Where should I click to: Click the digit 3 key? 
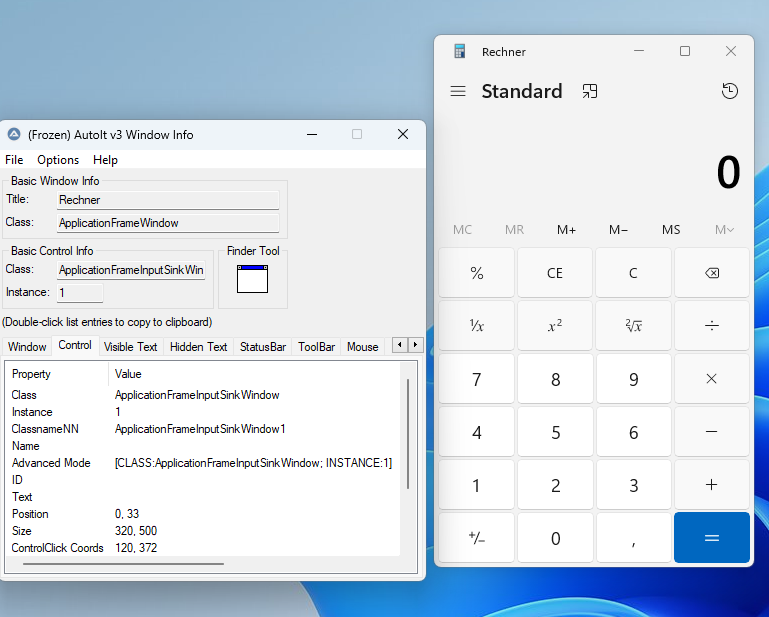pyautogui.click(x=634, y=485)
